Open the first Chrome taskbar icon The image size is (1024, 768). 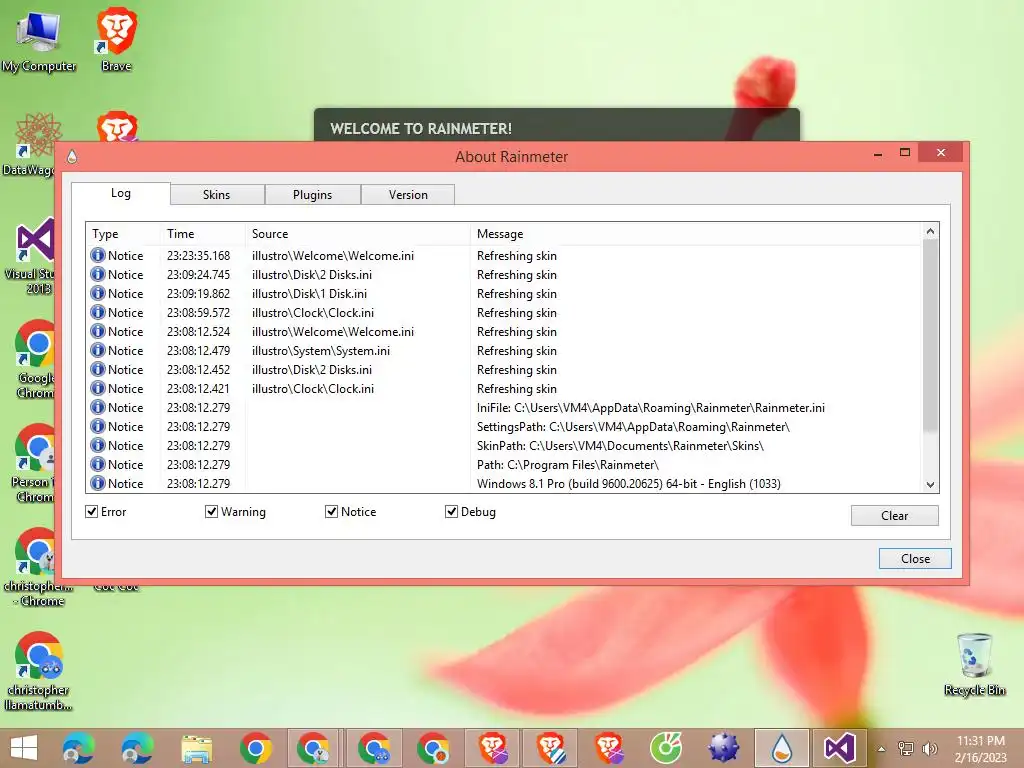256,748
